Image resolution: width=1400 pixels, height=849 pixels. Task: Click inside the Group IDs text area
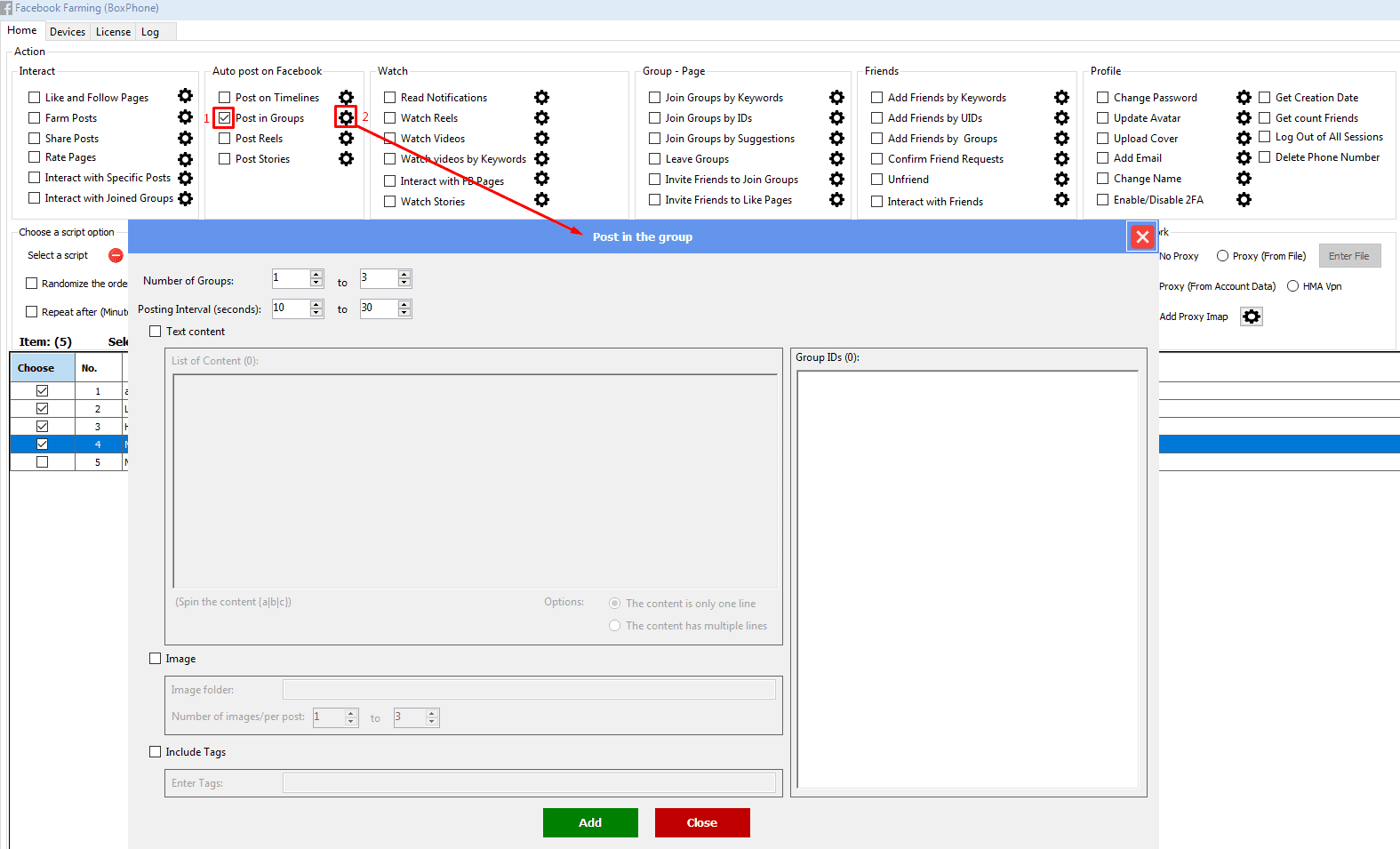point(968,579)
